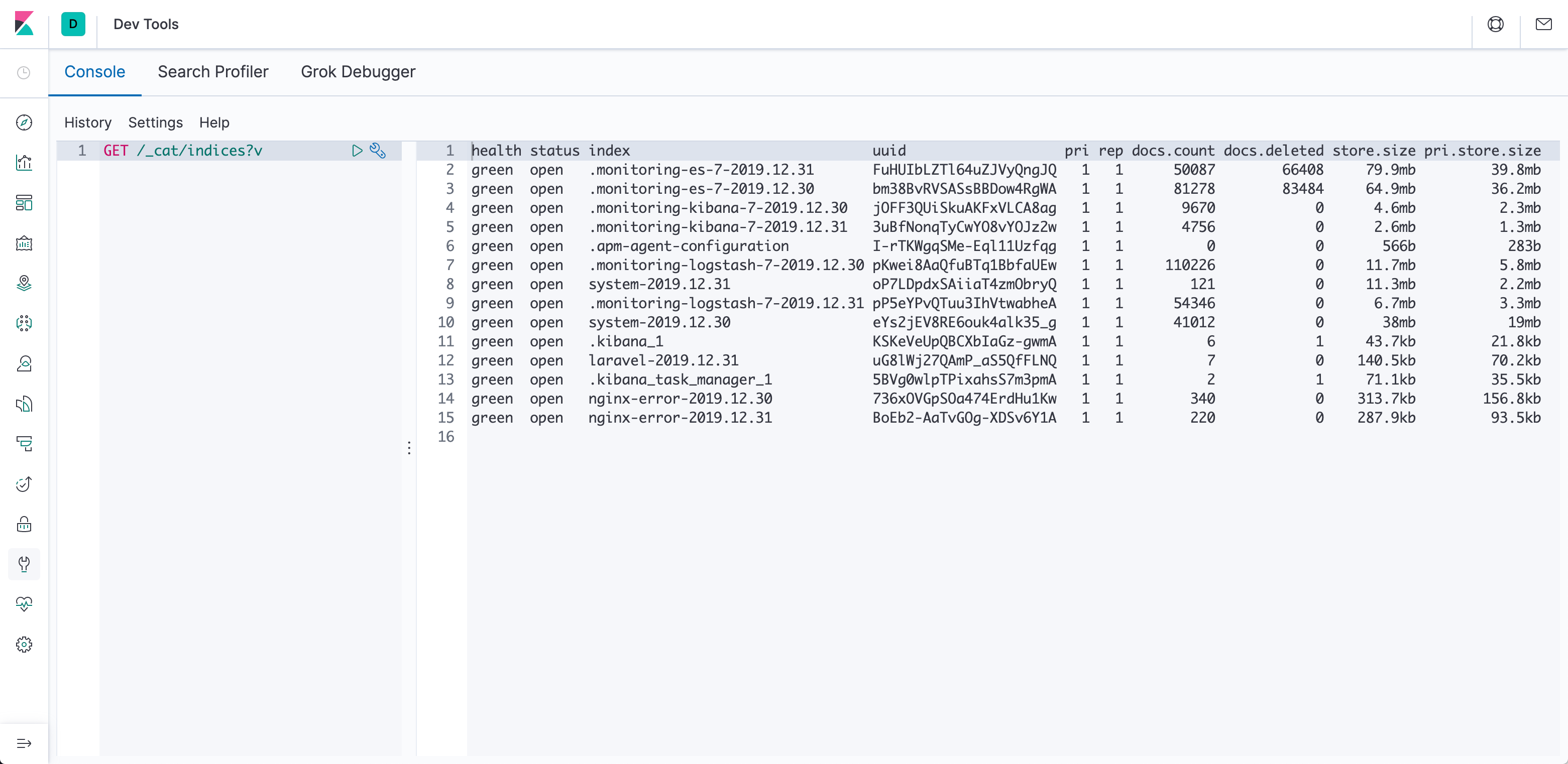
Task: Open Infrastructure icon in sidebar
Action: (x=24, y=363)
